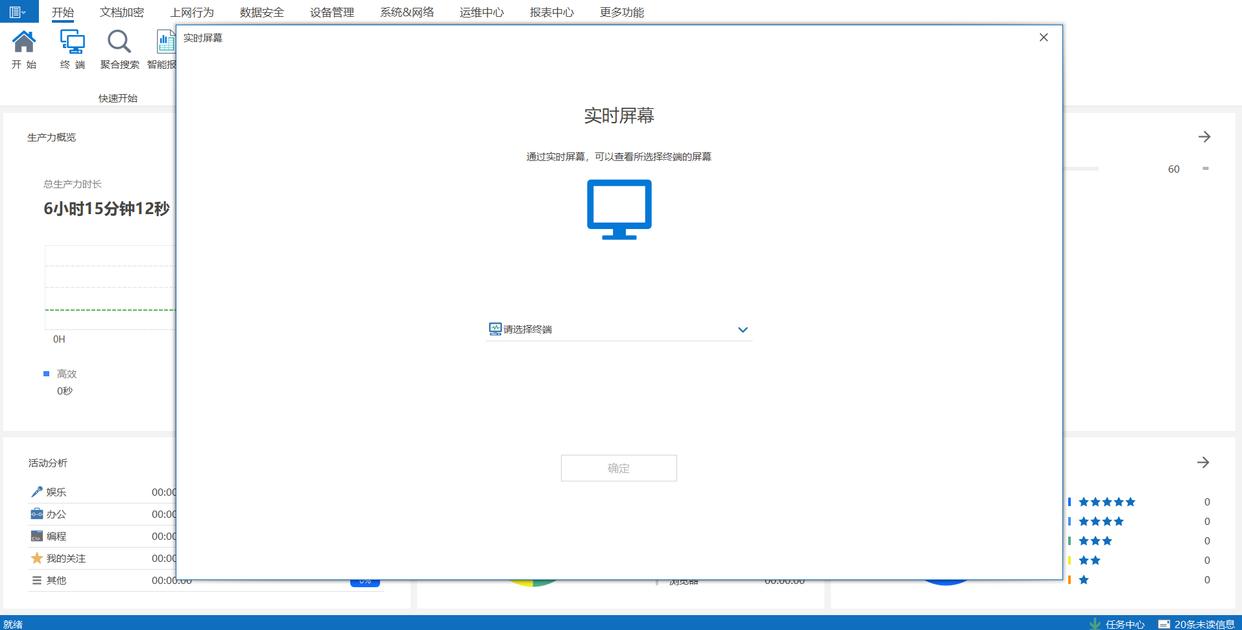The height and width of the screenshot is (630, 1242).
Task: Switch to 开始 tab
Action: point(63,12)
